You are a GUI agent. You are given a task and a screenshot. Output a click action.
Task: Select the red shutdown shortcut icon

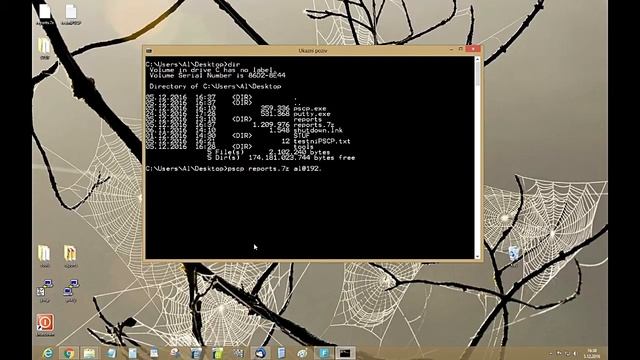tap(45, 324)
